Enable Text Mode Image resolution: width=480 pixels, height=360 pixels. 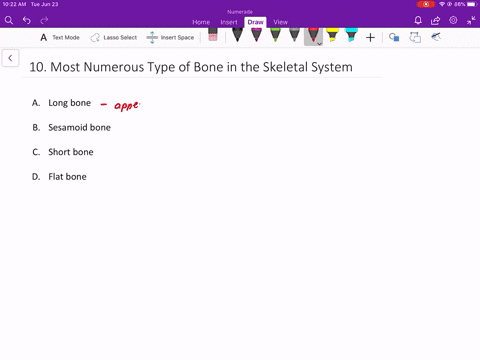pyautogui.click(x=60, y=37)
